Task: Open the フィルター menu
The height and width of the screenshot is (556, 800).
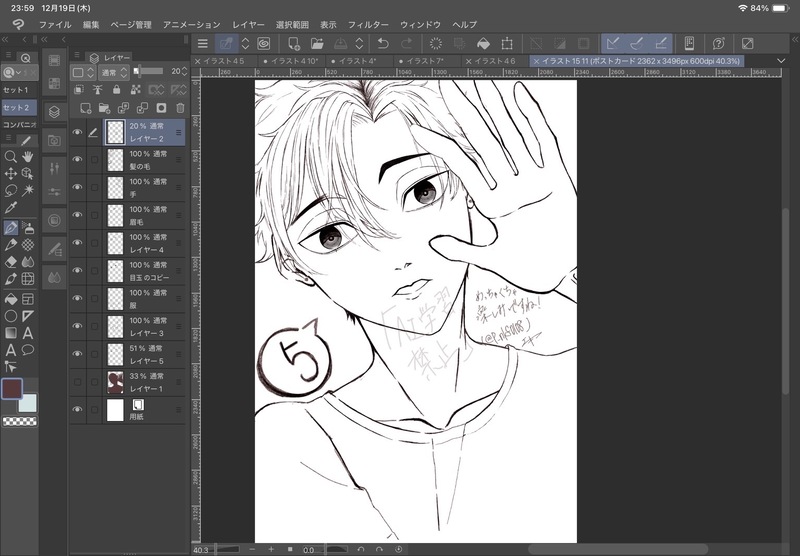Action: pyautogui.click(x=368, y=23)
